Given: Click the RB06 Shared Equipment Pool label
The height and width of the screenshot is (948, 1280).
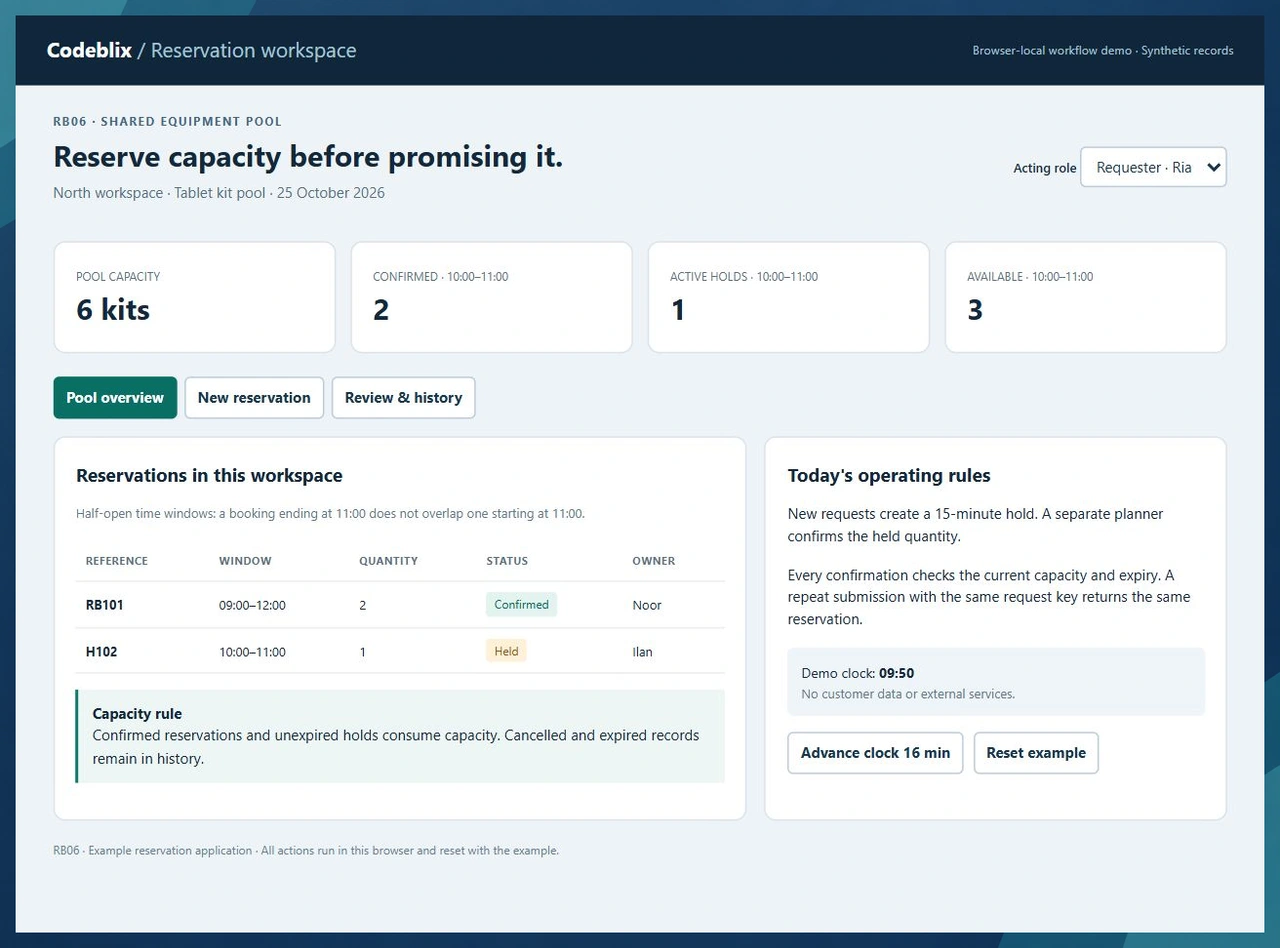Looking at the screenshot, I should (x=167, y=121).
